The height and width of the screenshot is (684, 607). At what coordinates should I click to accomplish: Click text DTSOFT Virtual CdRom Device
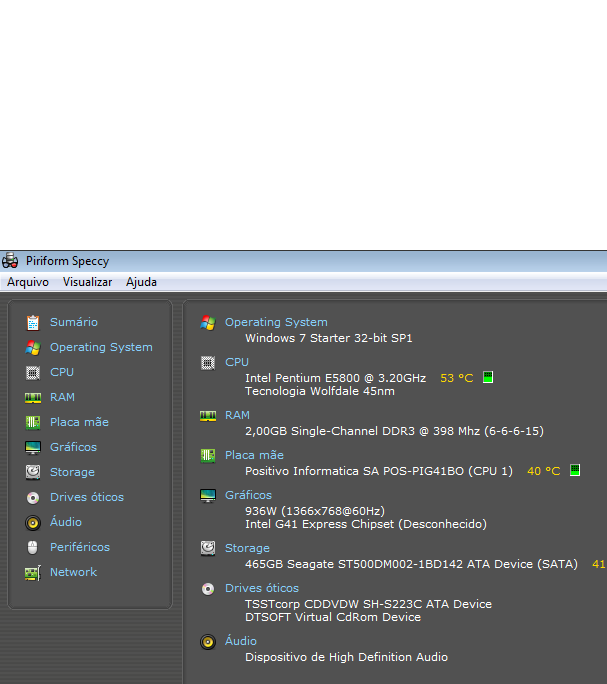(333, 617)
